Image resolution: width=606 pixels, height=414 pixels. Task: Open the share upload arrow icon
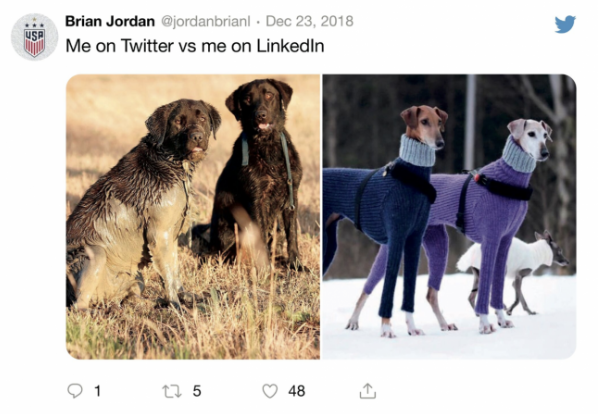[x=368, y=390]
